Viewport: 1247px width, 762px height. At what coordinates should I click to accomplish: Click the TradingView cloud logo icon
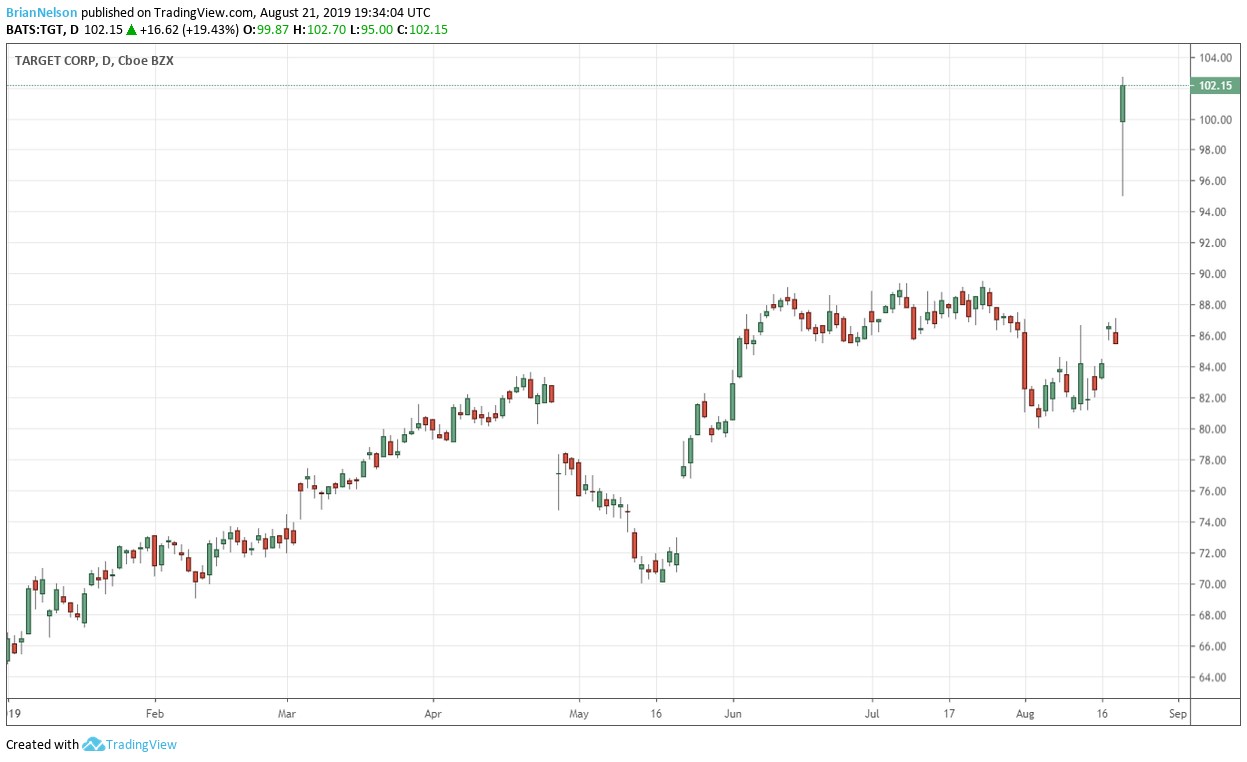(94, 744)
